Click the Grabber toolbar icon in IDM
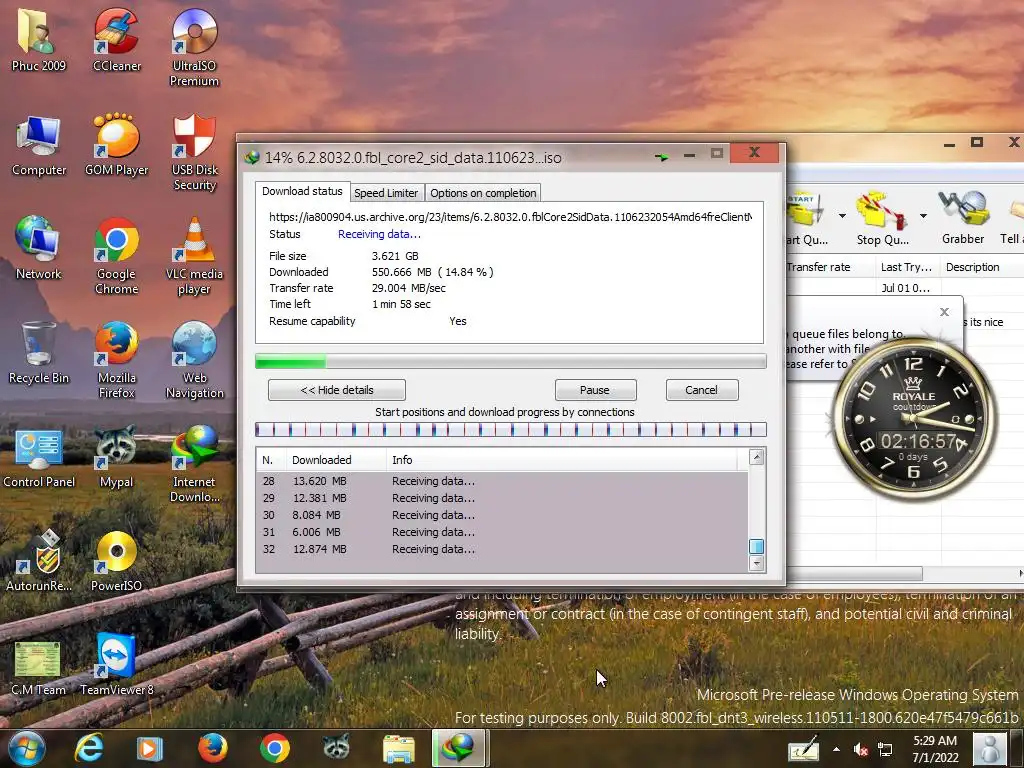The image size is (1024, 768). pos(963,218)
